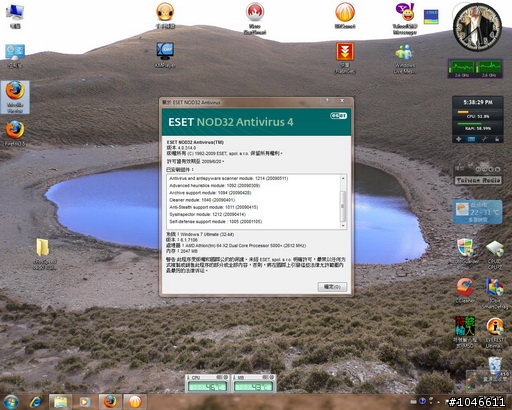The width and height of the screenshot is (512, 410).
Task: Select the Windows Live Messenger desktop icon
Action: (x=405, y=58)
